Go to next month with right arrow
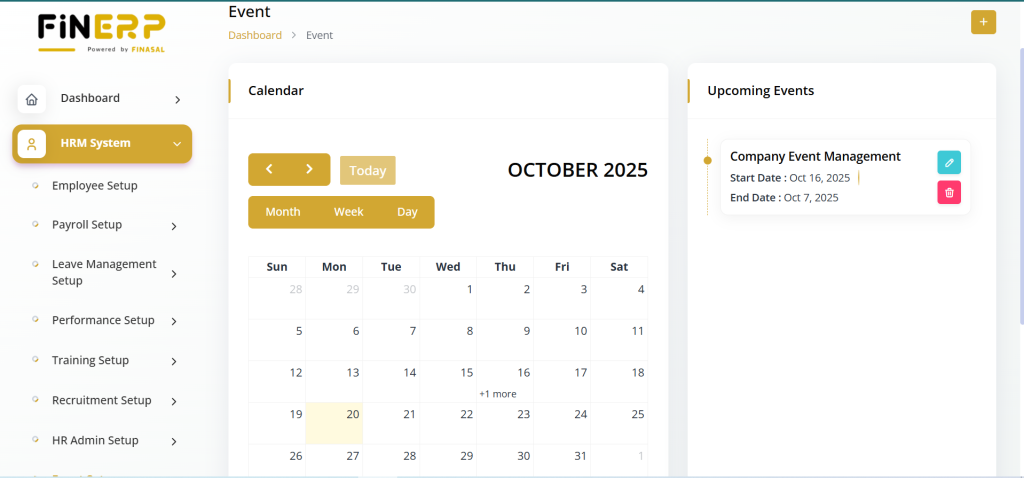Screen dimensions: 1024x478 [x=310, y=170]
